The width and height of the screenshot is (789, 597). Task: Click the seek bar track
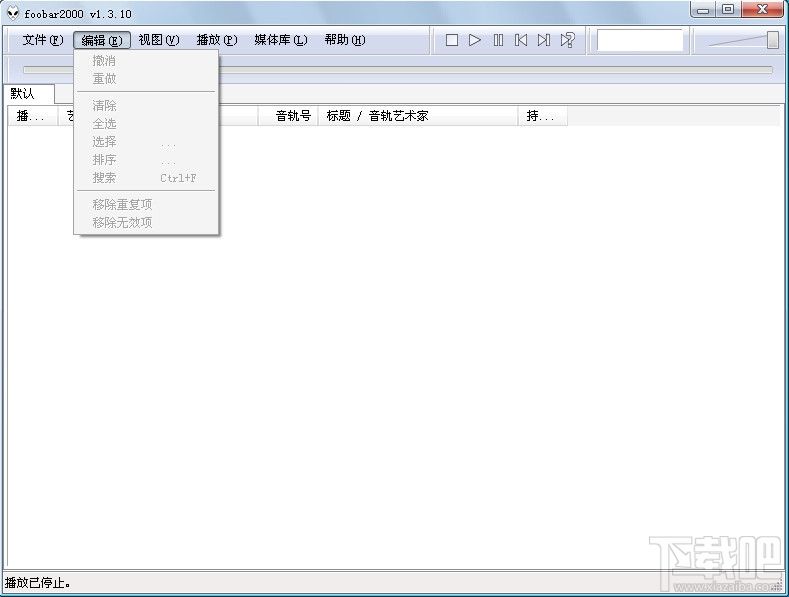(x=398, y=70)
